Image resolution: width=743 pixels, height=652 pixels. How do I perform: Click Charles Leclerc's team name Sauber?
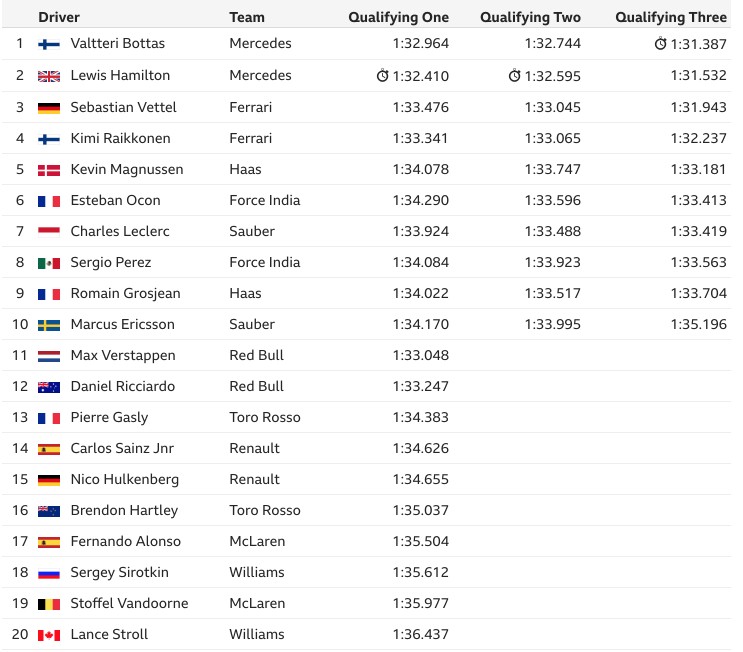click(x=252, y=231)
